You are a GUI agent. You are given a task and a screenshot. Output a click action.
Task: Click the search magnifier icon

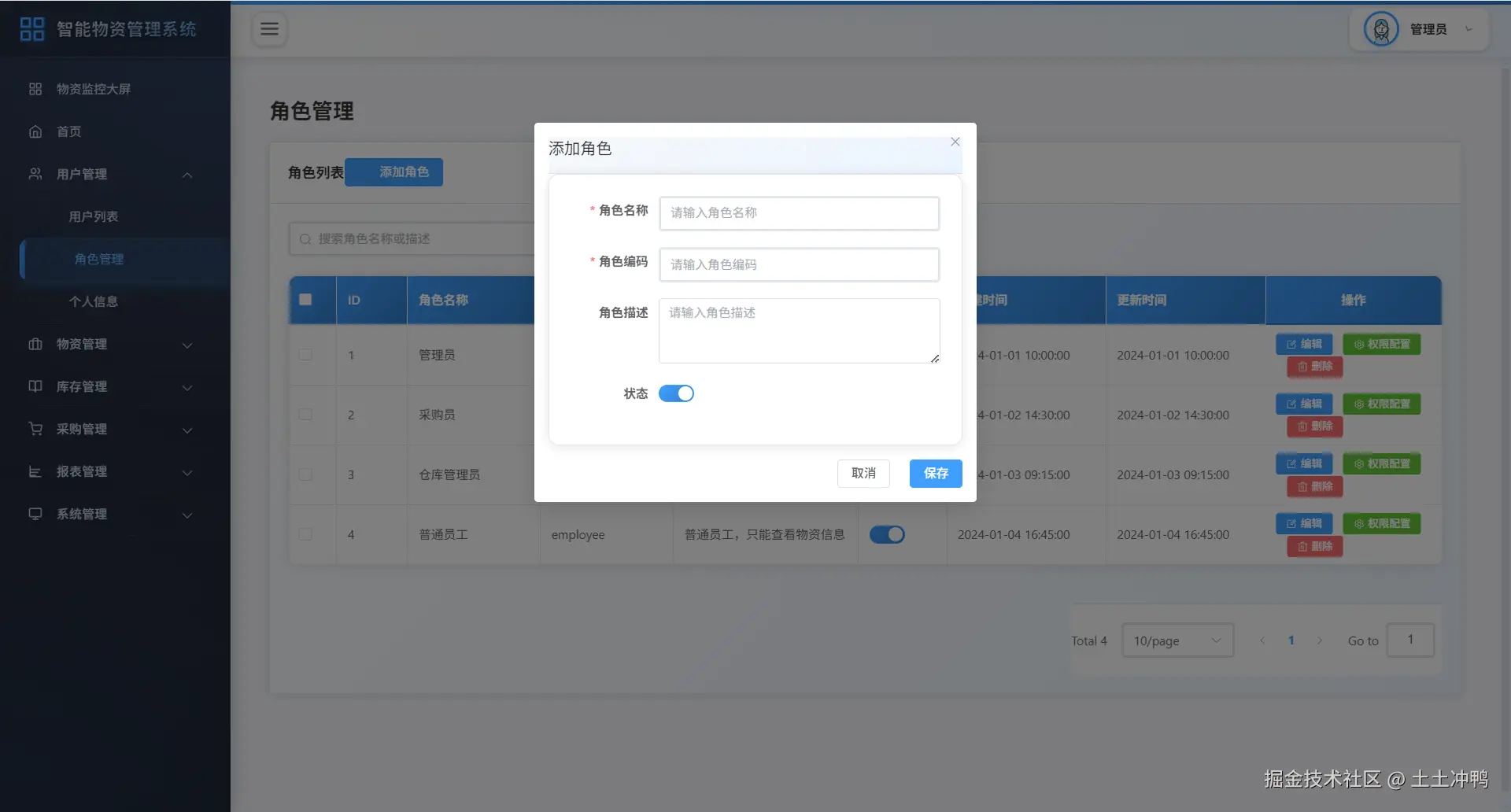click(x=305, y=239)
